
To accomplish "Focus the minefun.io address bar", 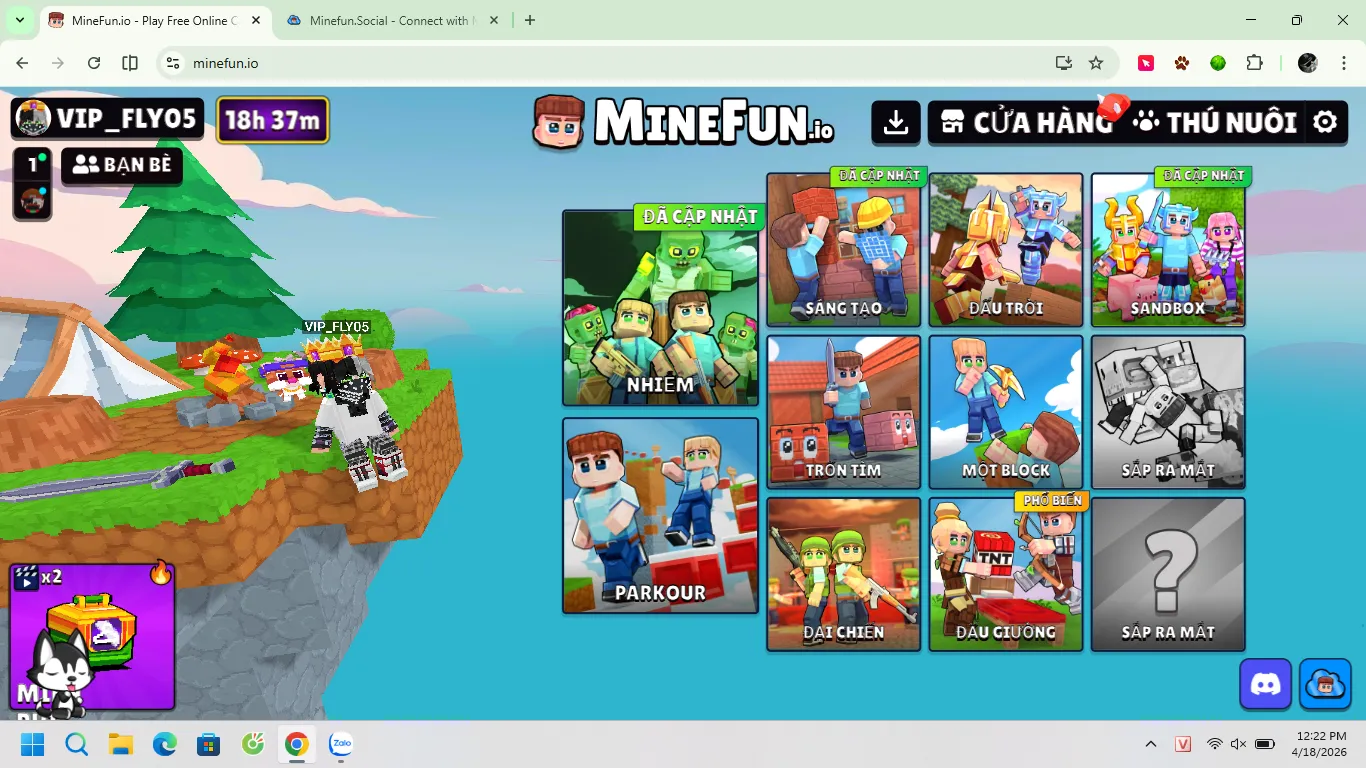I will point(636,63).
